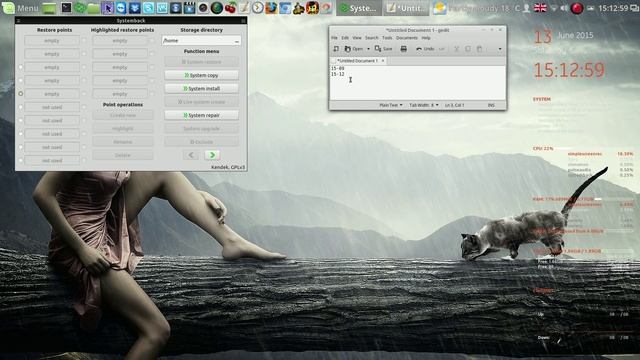Click the round clock launcher in the panel
Screen dimensions: 640x360
coord(258,8)
